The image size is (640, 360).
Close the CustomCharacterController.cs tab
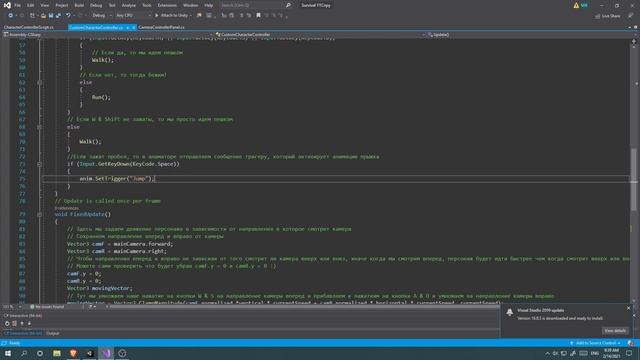tap(133, 27)
